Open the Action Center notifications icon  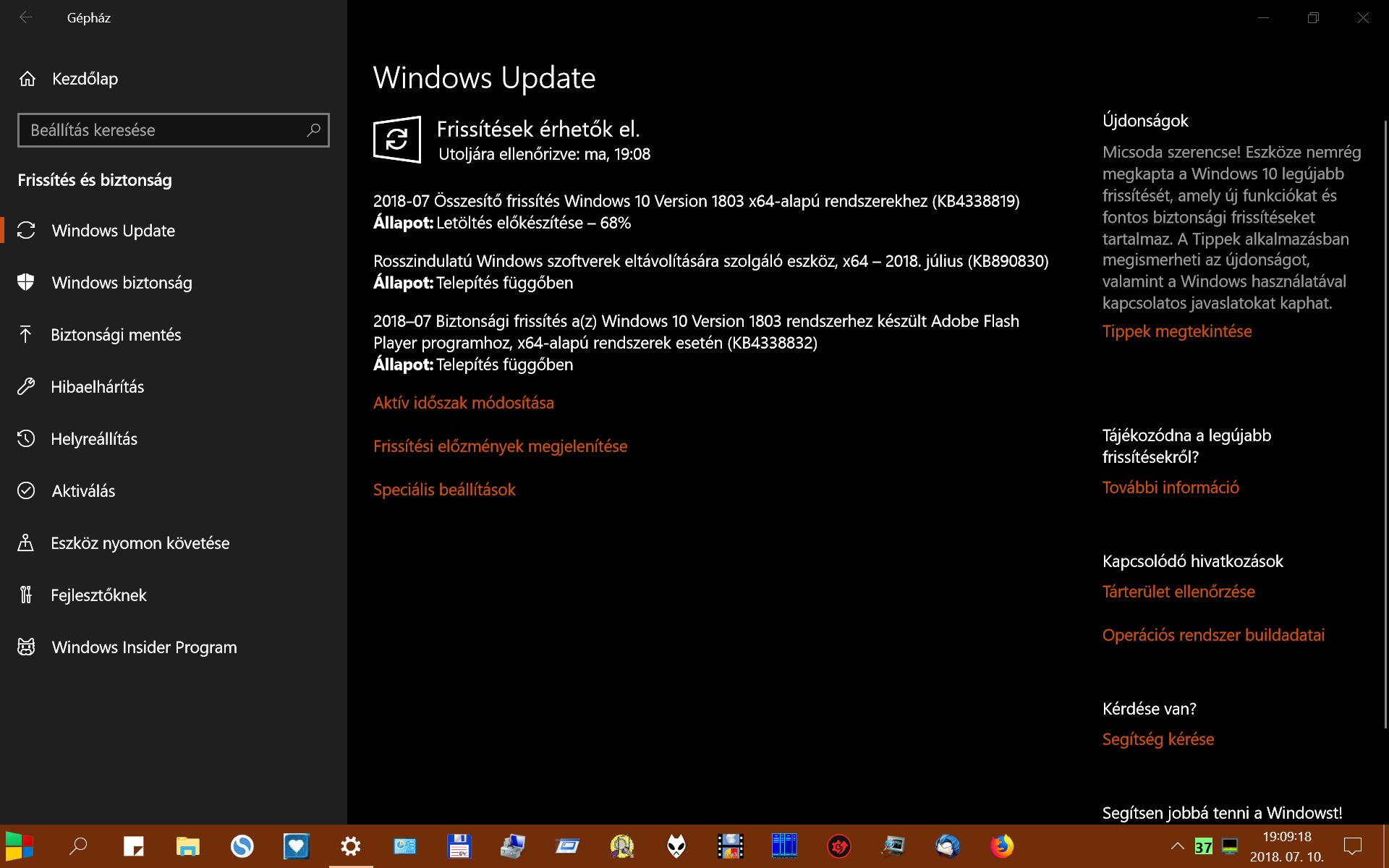pyautogui.click(x=1353, y=846)
